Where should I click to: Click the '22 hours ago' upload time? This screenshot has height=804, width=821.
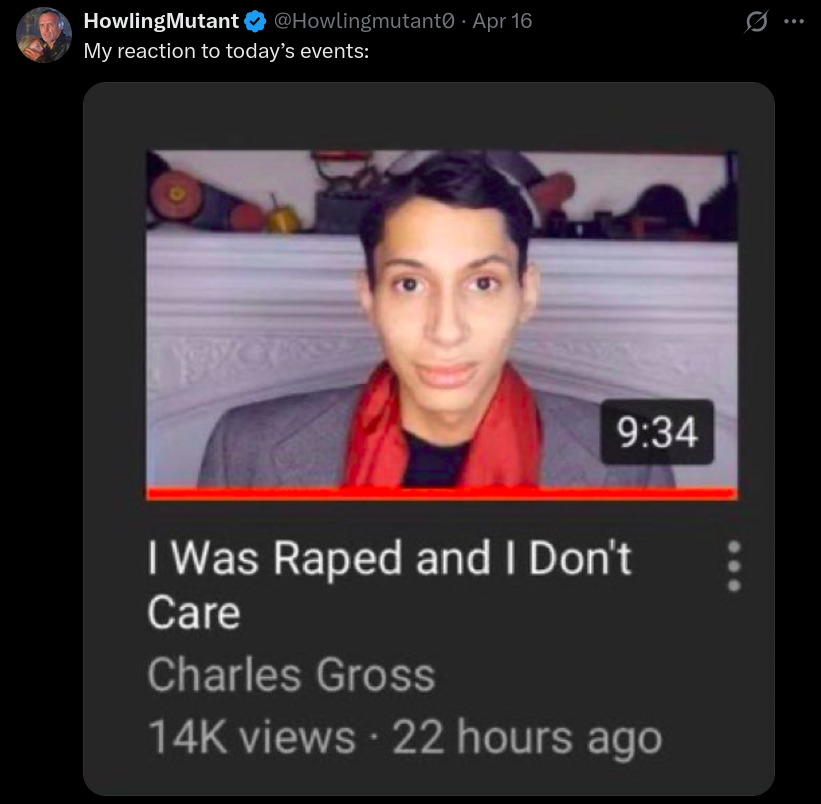[x=527, y=738]
